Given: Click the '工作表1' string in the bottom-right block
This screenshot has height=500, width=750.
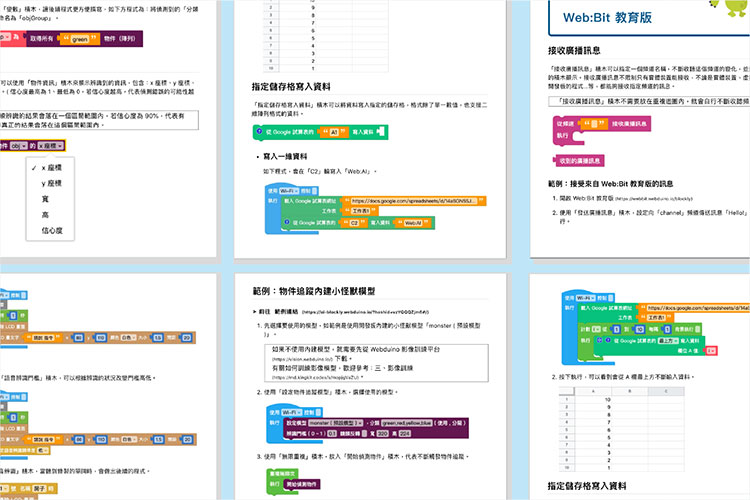Looking at the screenshot, I should pyautogui.click(x=656, y=318).
